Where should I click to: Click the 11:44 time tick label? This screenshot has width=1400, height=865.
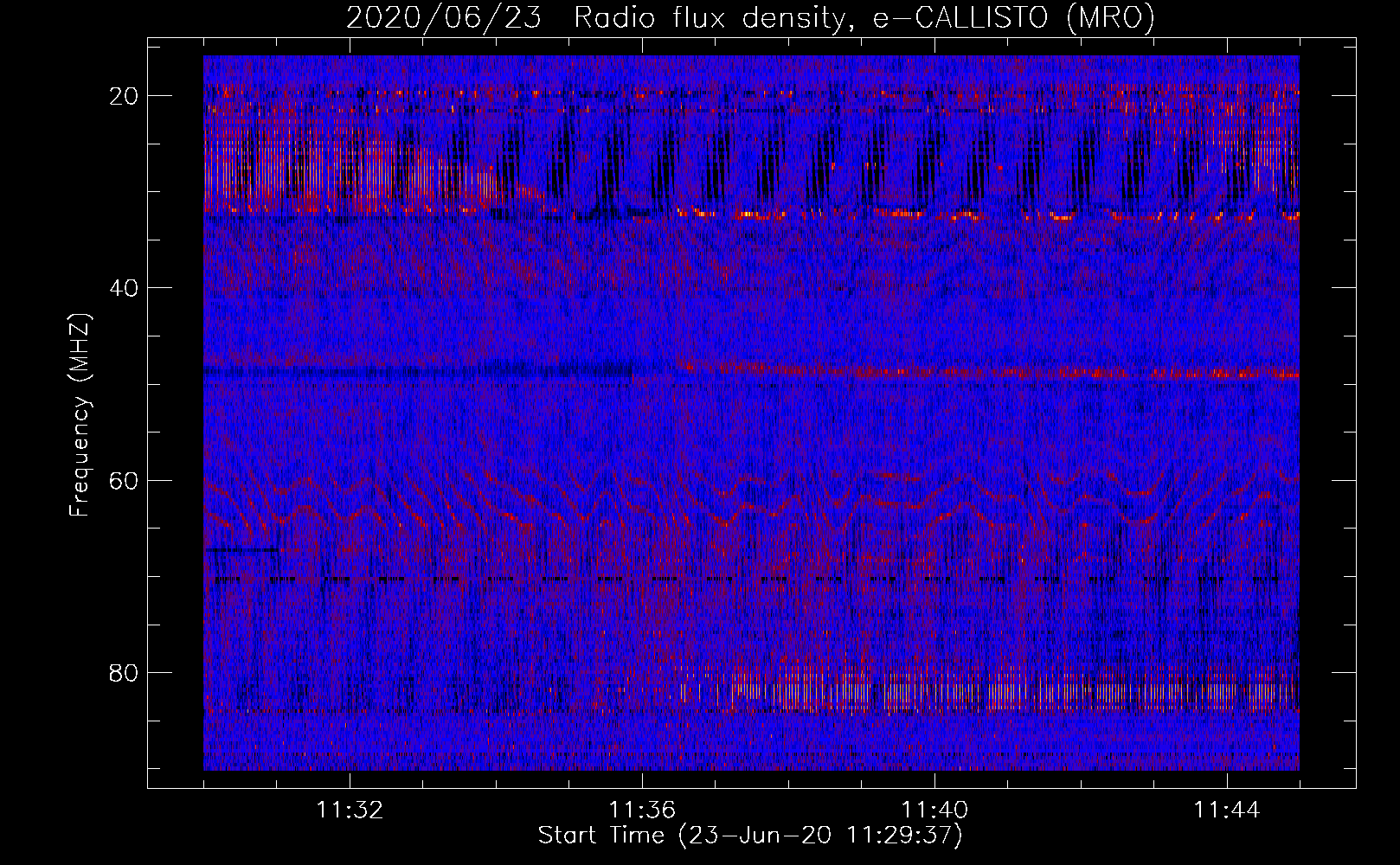[1227, 811]
